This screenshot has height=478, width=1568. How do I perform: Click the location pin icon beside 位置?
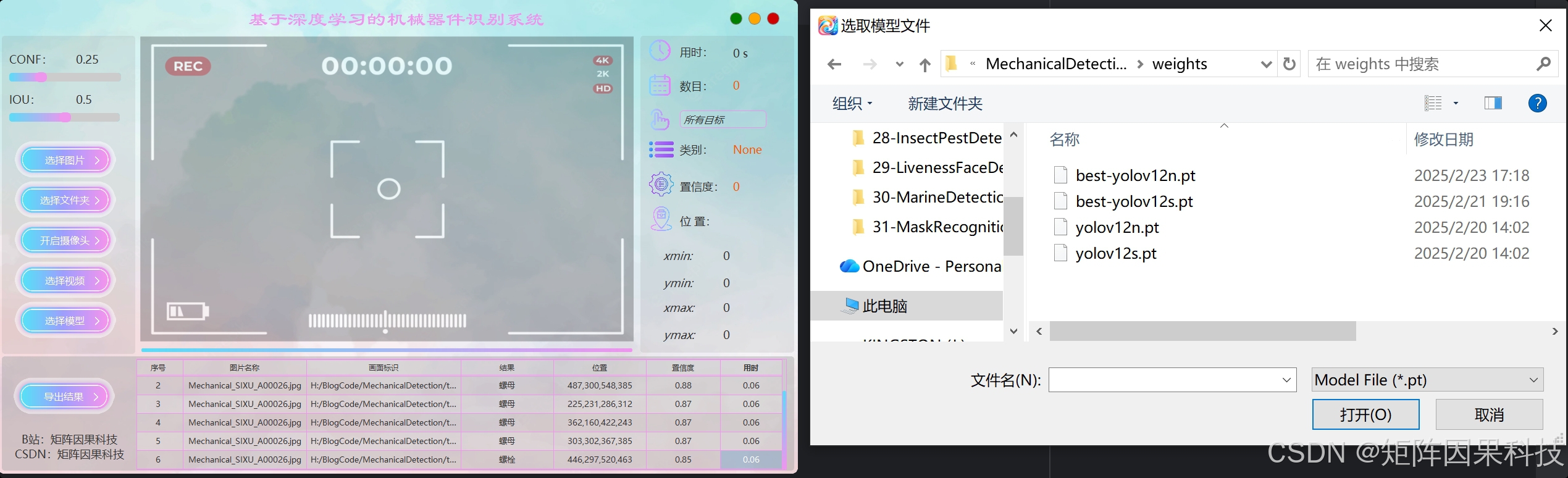pos(661,219)
